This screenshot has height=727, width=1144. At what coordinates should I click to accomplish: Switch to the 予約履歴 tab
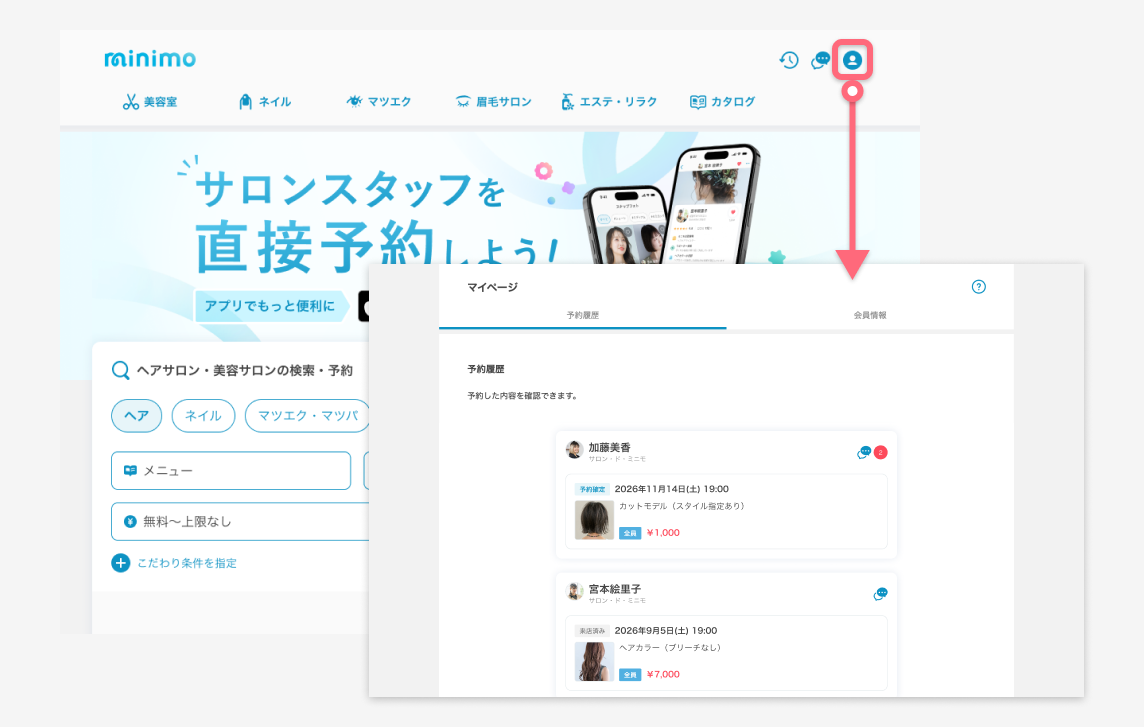click(x=582, y=315)
